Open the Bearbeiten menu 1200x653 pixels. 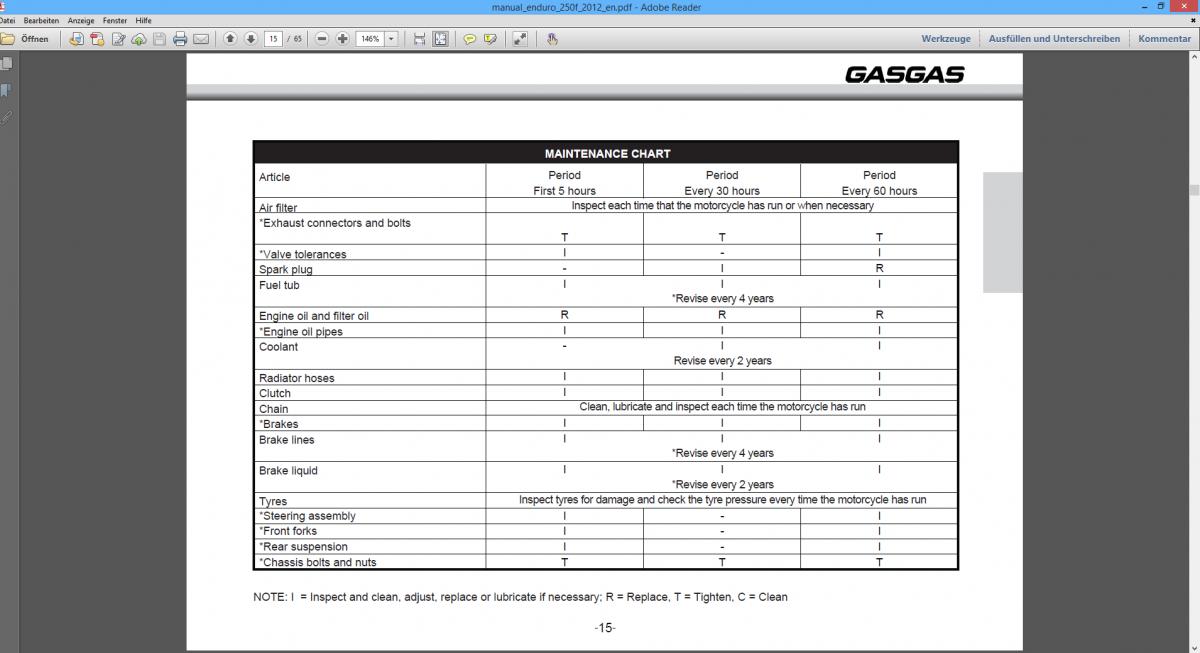(x=41, y=20)
